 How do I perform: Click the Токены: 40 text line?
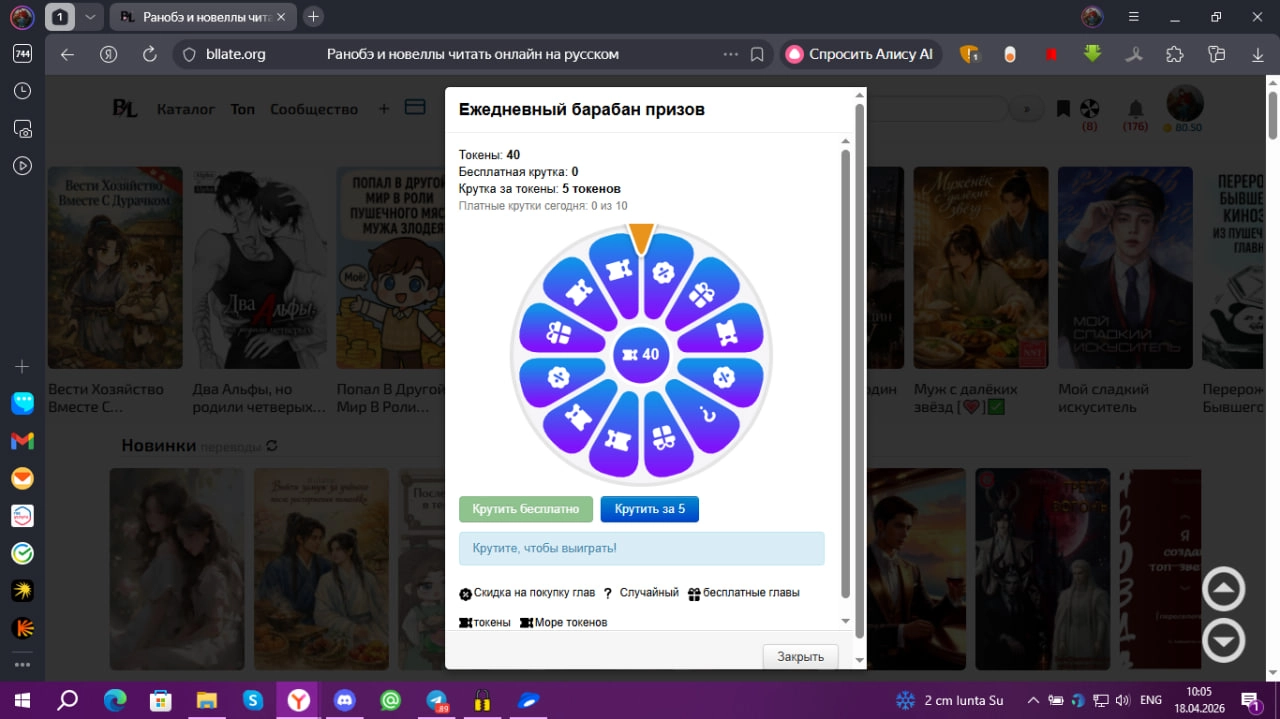(489, 155)
